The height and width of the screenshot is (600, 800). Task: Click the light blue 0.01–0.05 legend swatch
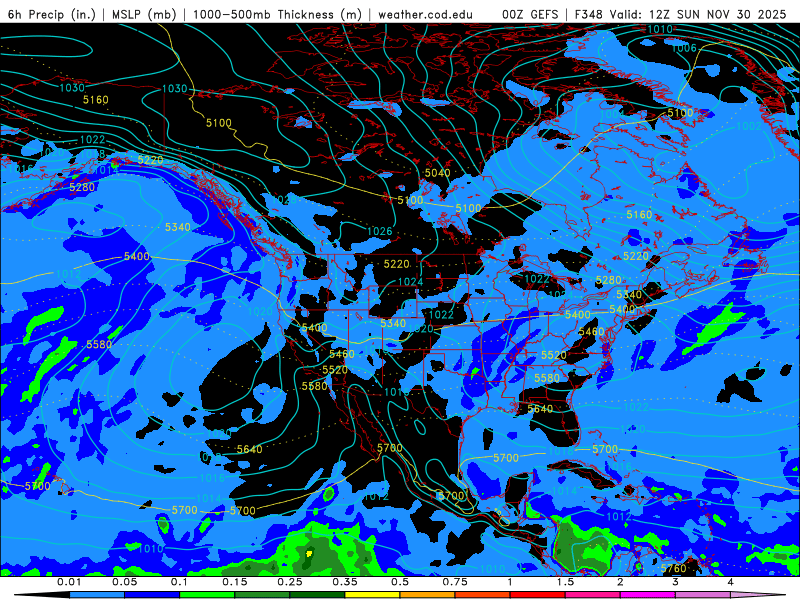pyautogui.click(x=97, y=595)
